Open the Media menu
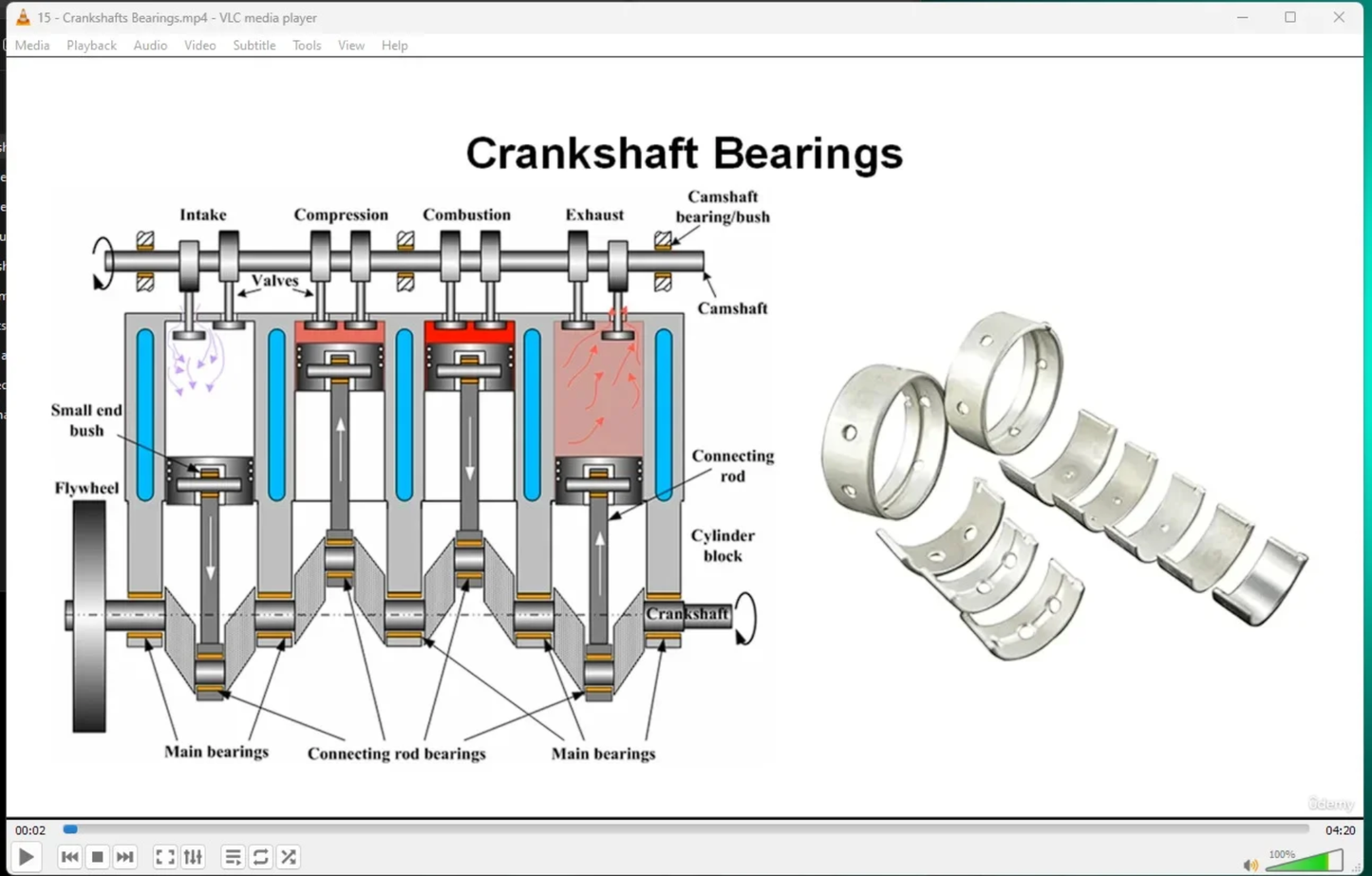 pos(32,46)
